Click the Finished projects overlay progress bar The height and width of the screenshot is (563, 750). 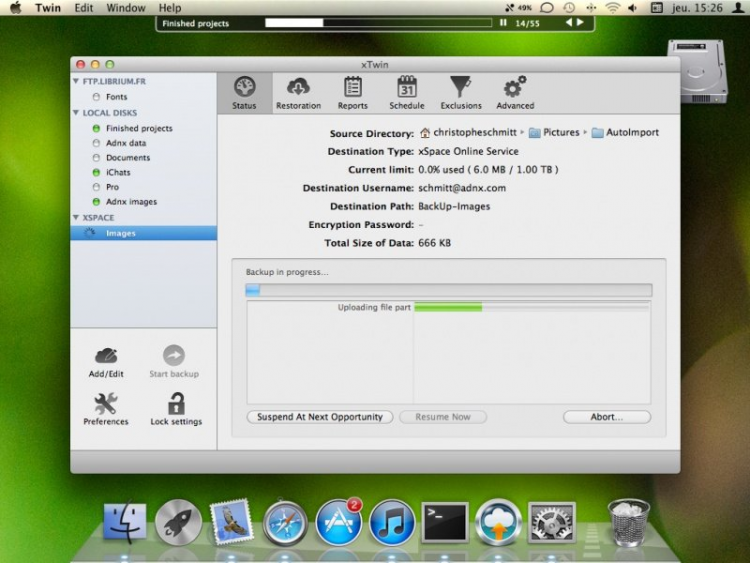click(378, 23)
